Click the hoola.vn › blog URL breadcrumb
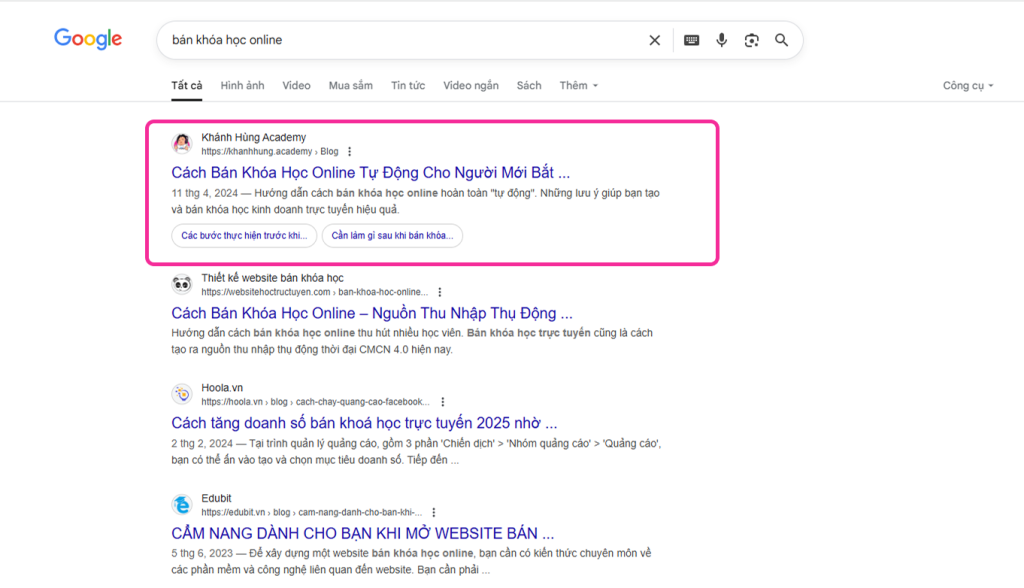 315,402
